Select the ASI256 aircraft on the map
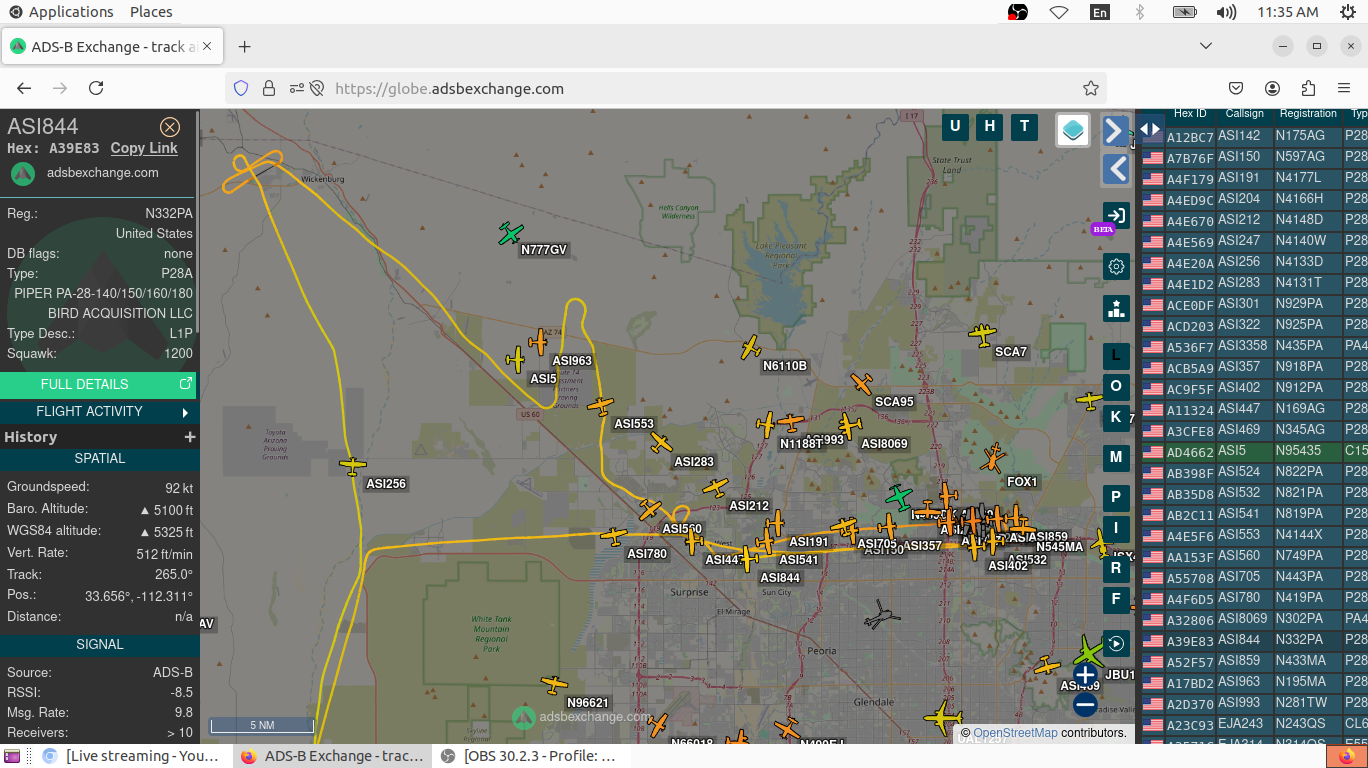Image resolution: width=1368 pixels, height=768 pixels. [353, 465]
